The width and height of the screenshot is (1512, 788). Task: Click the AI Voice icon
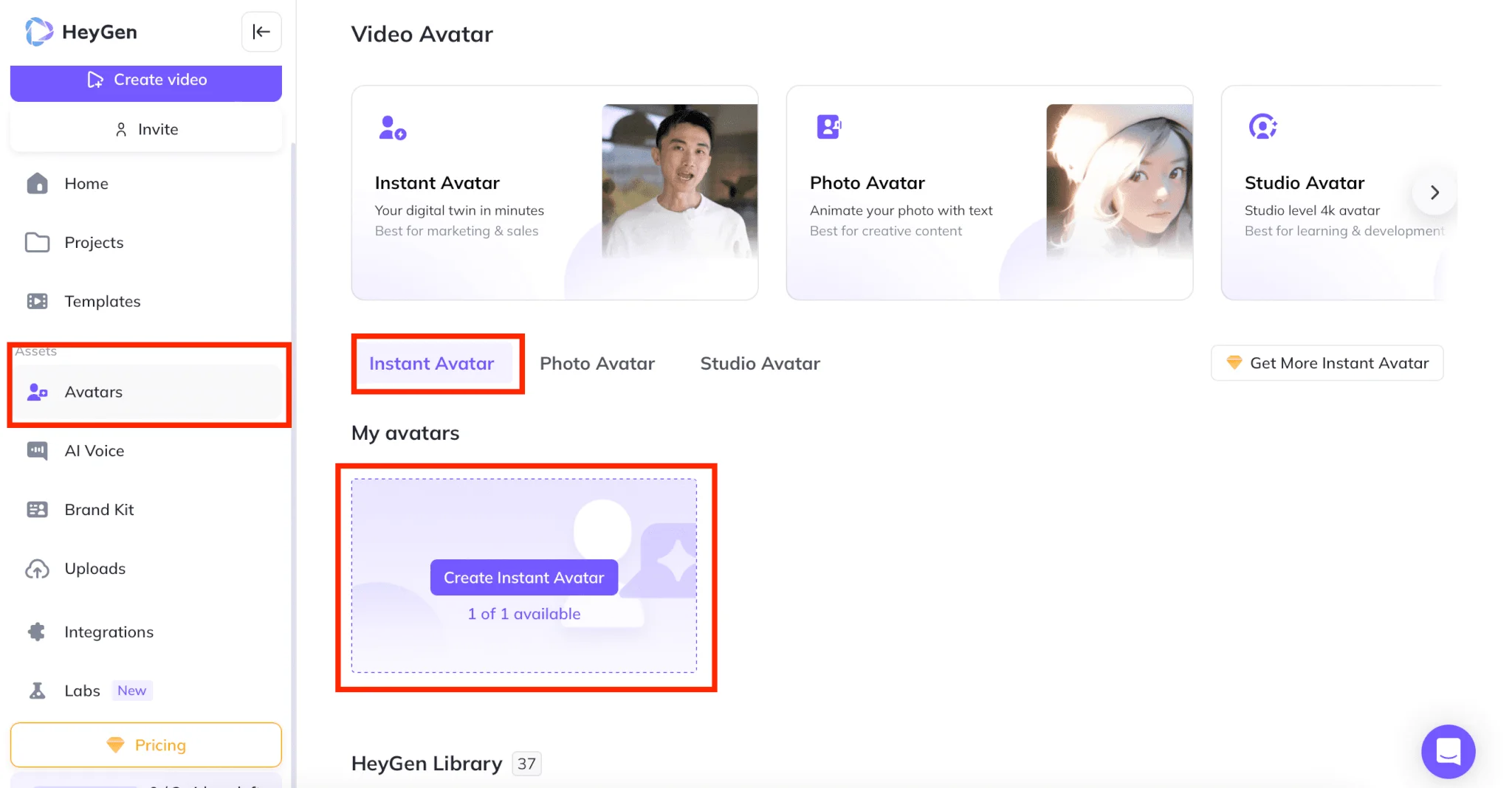pos(37,451)
